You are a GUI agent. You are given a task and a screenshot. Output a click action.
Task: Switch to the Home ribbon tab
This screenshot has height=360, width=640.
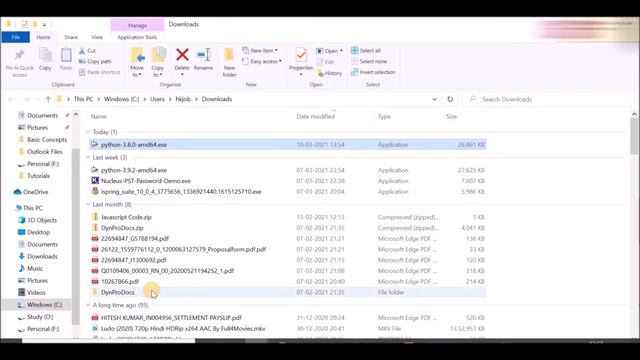(x=43, y=37)
